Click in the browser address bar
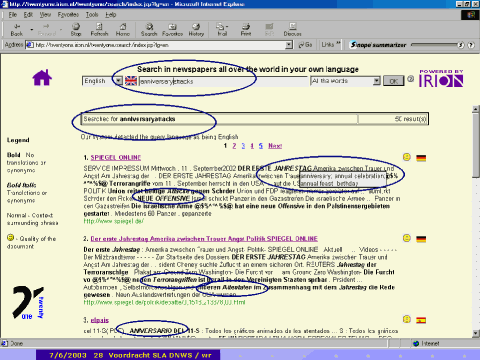The image size is (480, 360). pos(160,45)
